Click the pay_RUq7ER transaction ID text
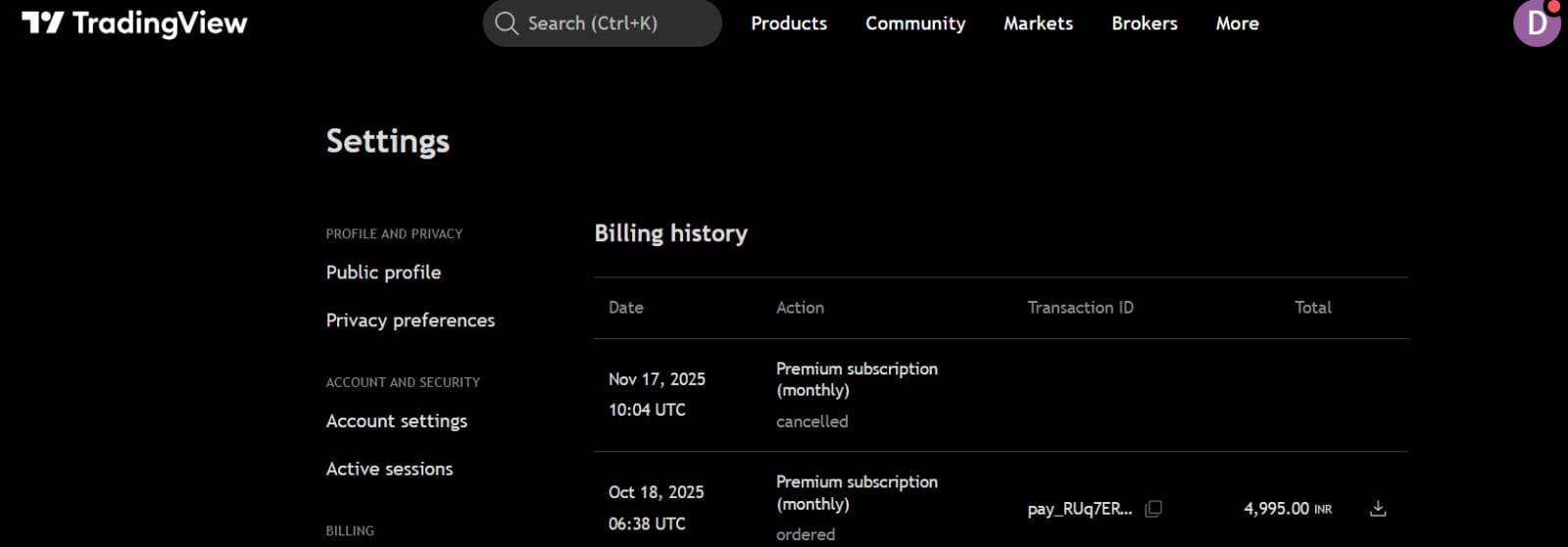This screenshot has height=547, width=1568. tap(1080, 509)
